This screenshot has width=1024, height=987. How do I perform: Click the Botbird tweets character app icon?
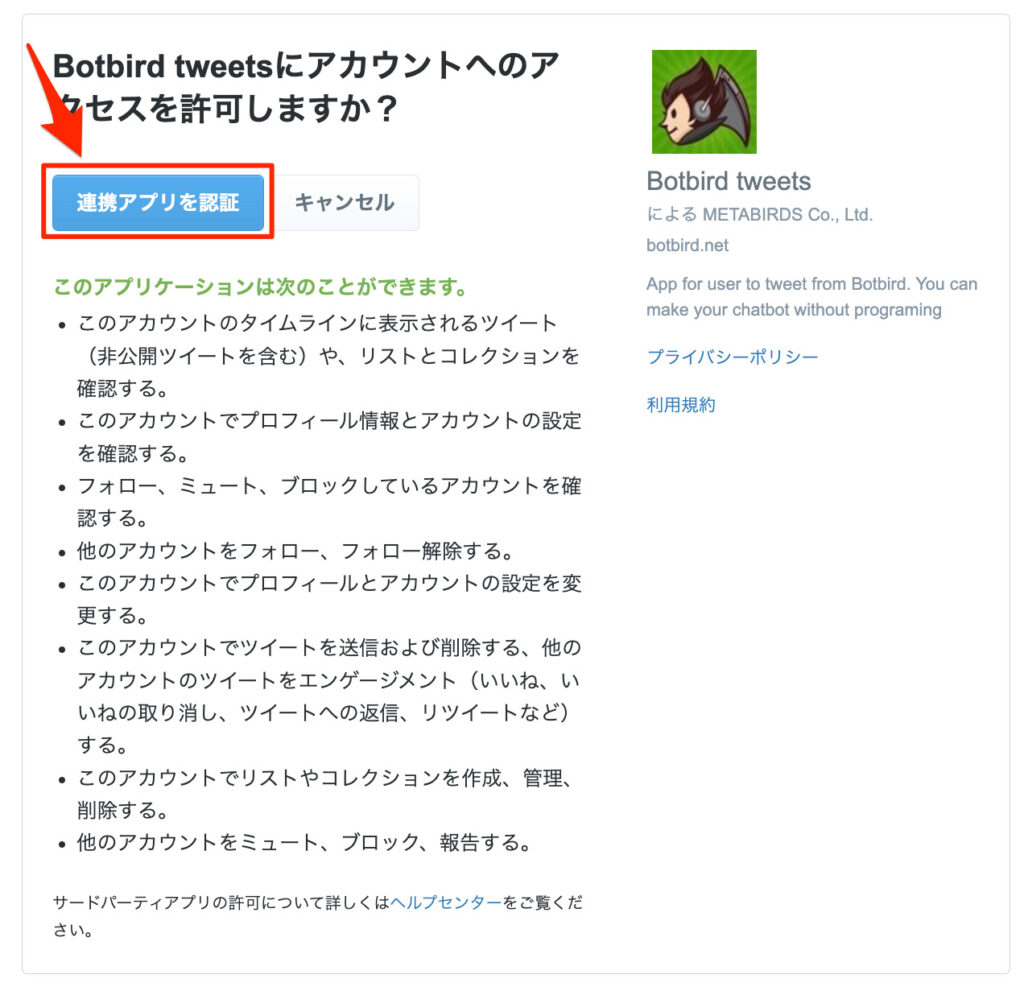(704, 102)
